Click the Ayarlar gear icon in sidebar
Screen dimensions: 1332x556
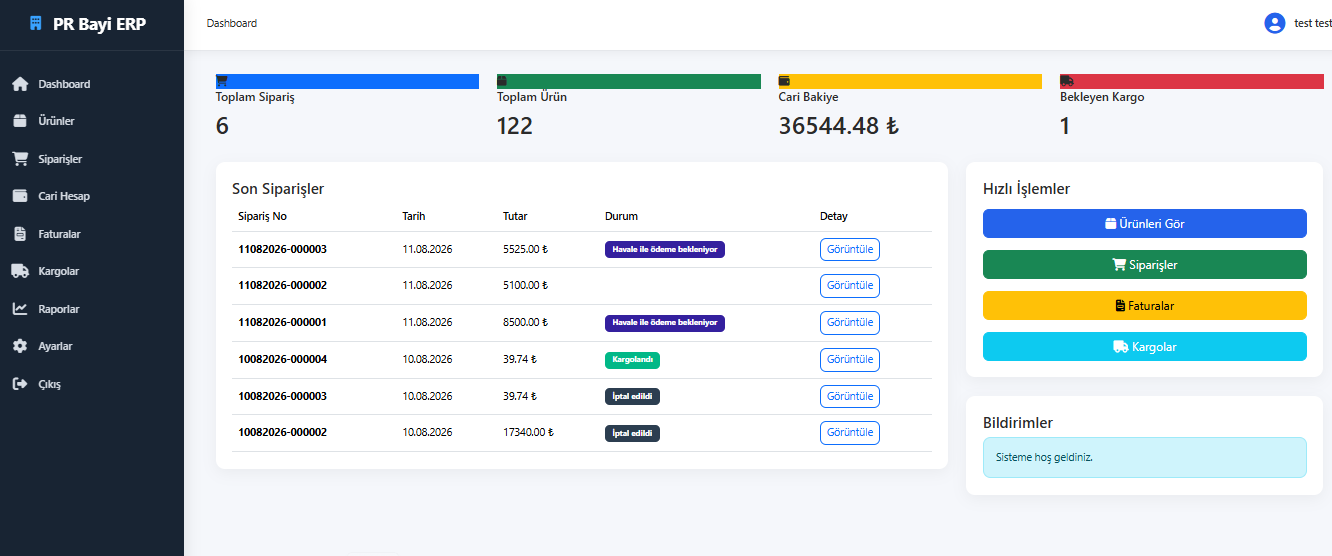[x=20, y=346]
